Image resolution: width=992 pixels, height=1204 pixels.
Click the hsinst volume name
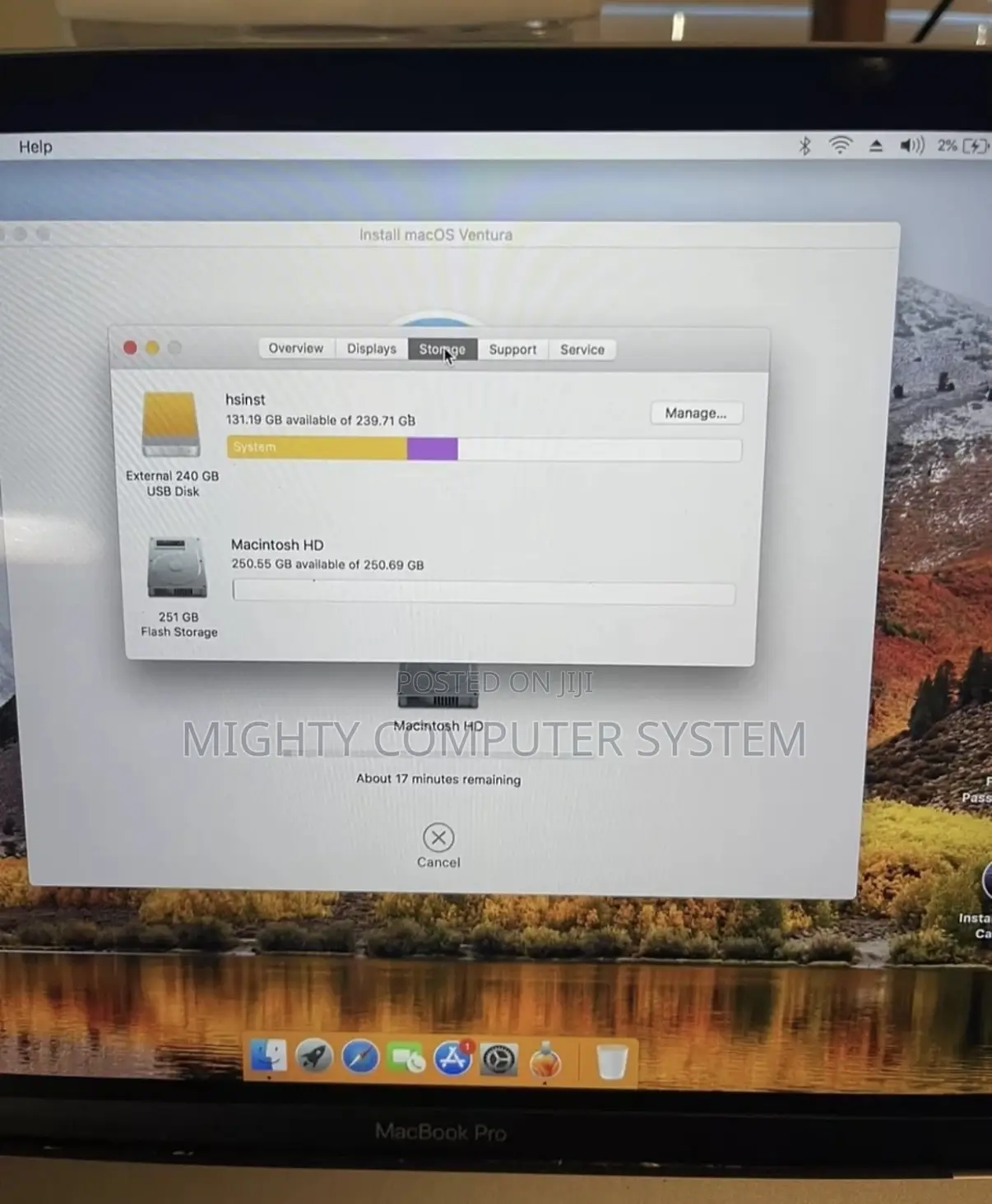point(245,400)
